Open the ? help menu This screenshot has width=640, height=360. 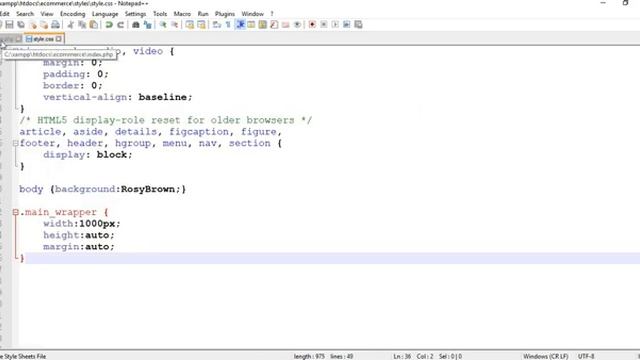(x=272, y=14)
